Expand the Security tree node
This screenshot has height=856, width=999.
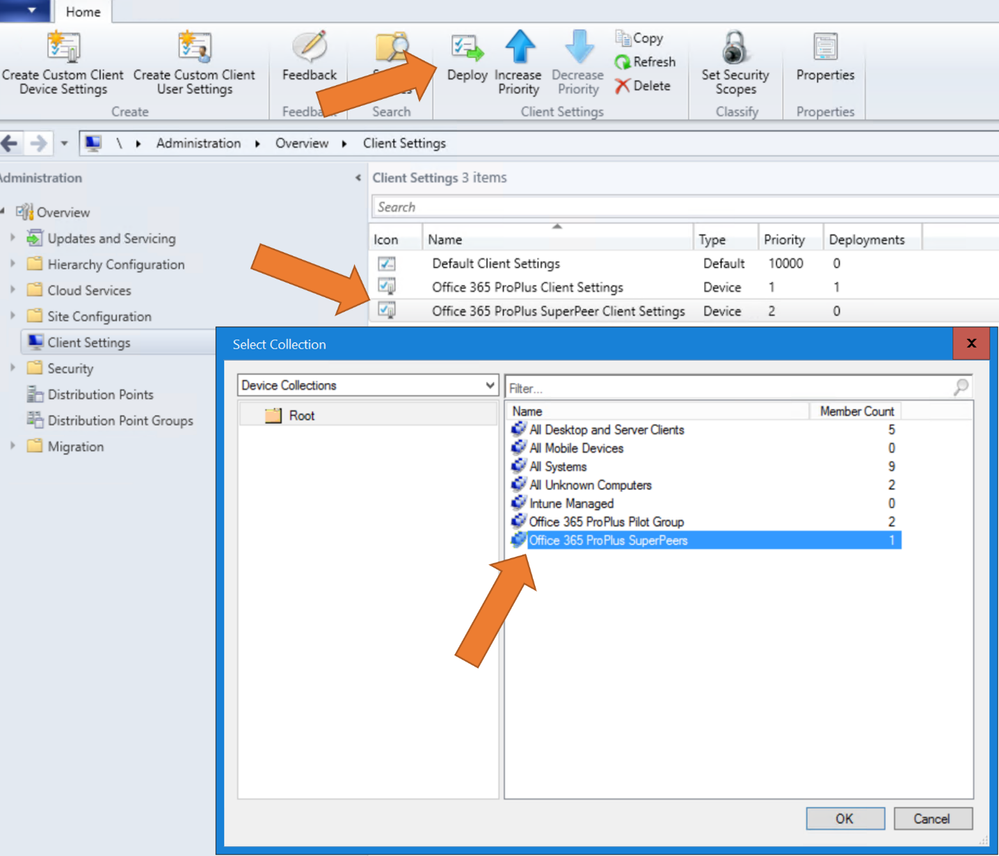click(x=12, y=368)
